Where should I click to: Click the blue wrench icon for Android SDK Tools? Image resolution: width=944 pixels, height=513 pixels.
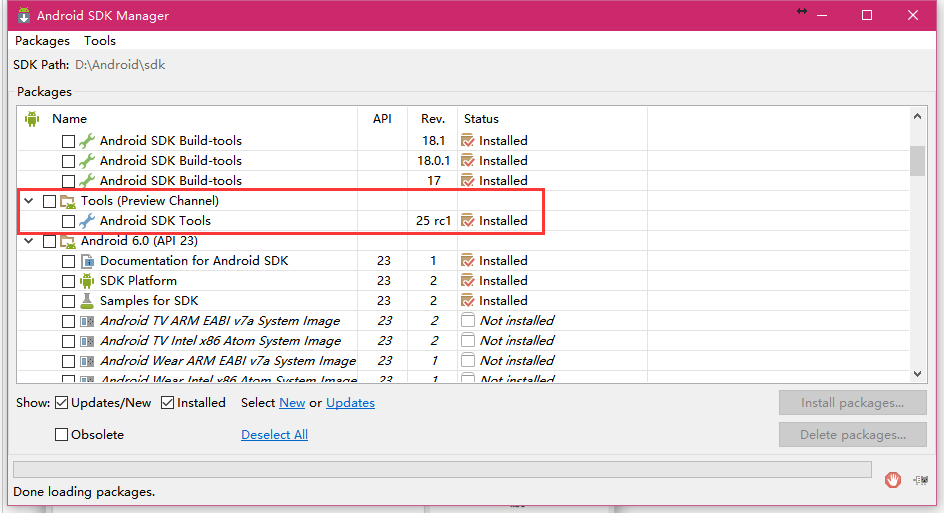pos(87,221)
